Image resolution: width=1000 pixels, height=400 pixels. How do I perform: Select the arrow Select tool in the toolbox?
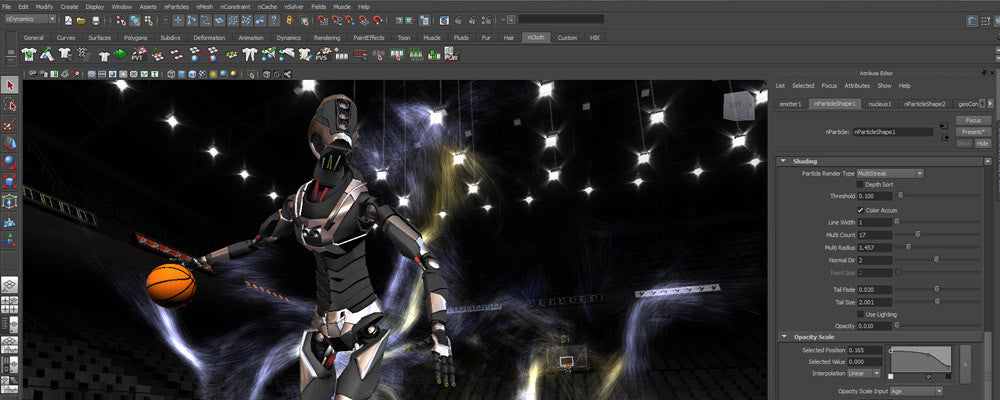point(11,86)
